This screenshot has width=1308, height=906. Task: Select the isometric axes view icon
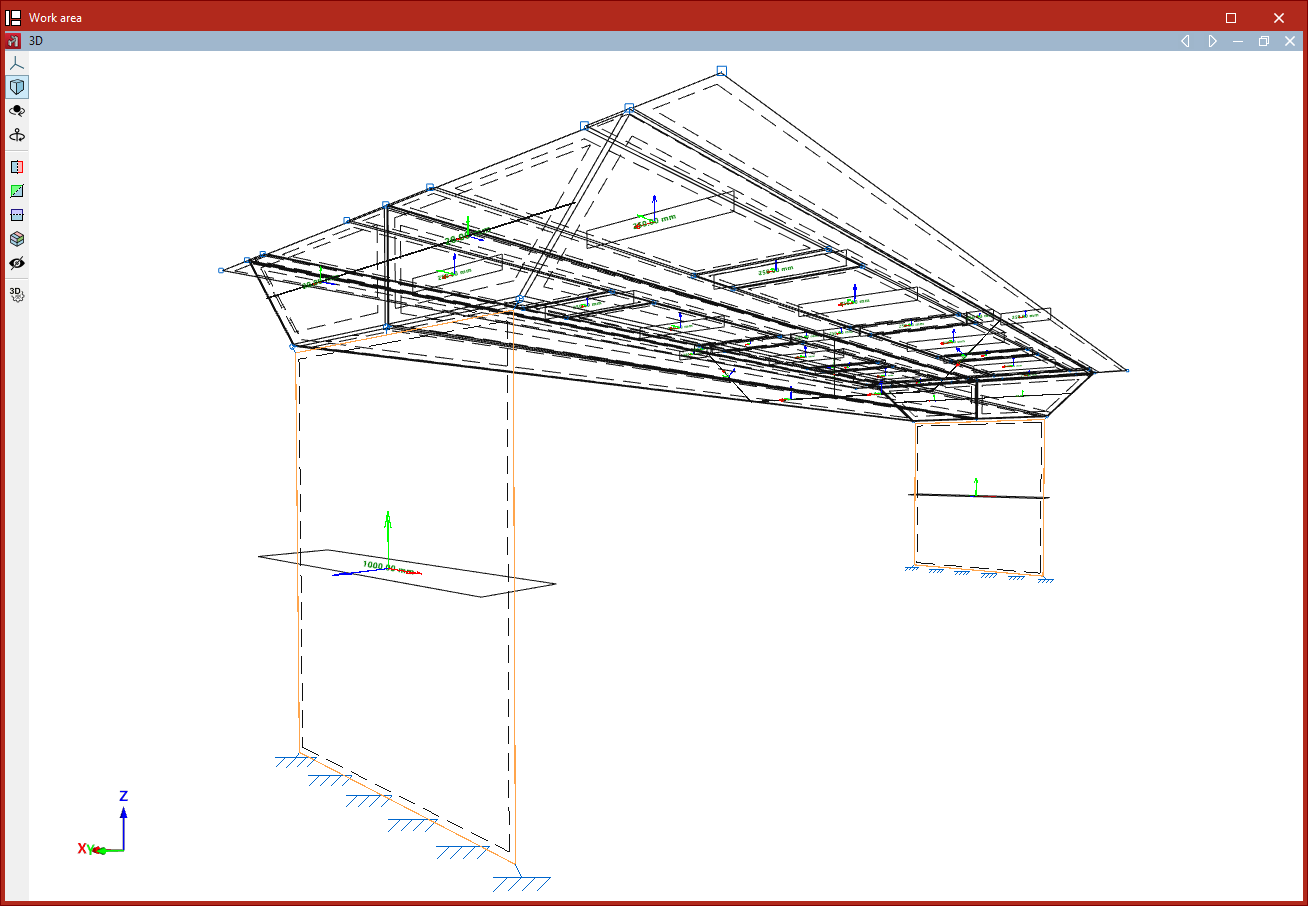pyautogui.click(x=17, y=63)
